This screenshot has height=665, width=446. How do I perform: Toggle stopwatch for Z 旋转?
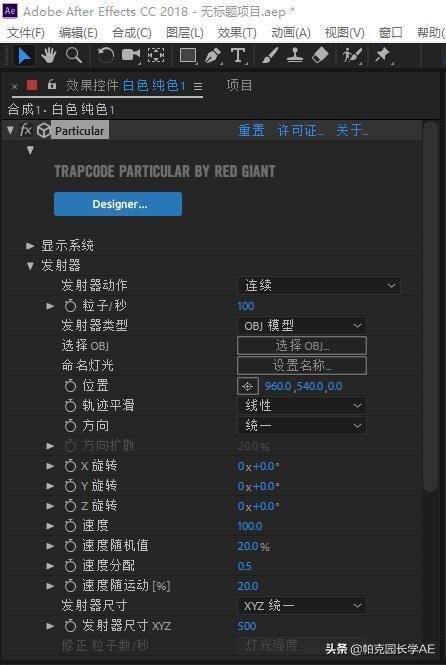point(70,506)
